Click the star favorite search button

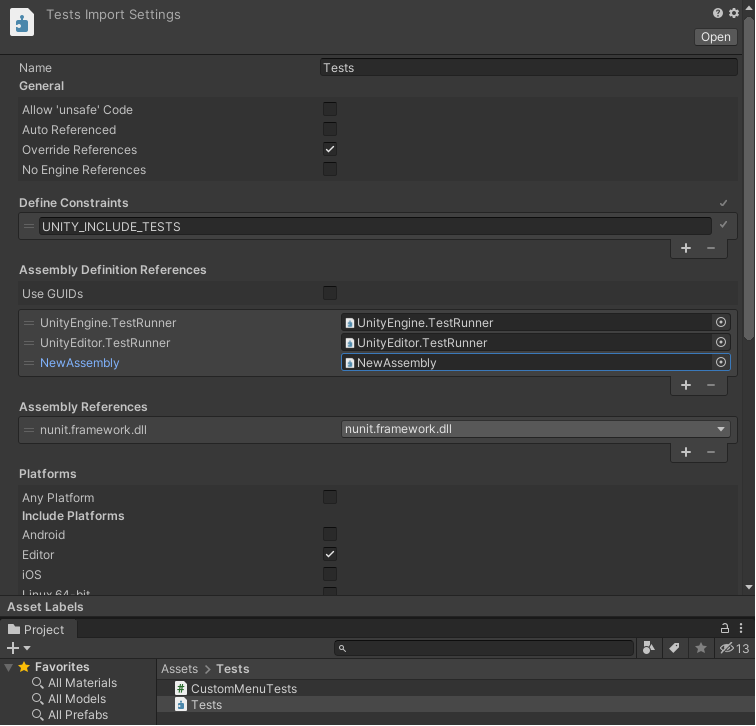(701, 648)
